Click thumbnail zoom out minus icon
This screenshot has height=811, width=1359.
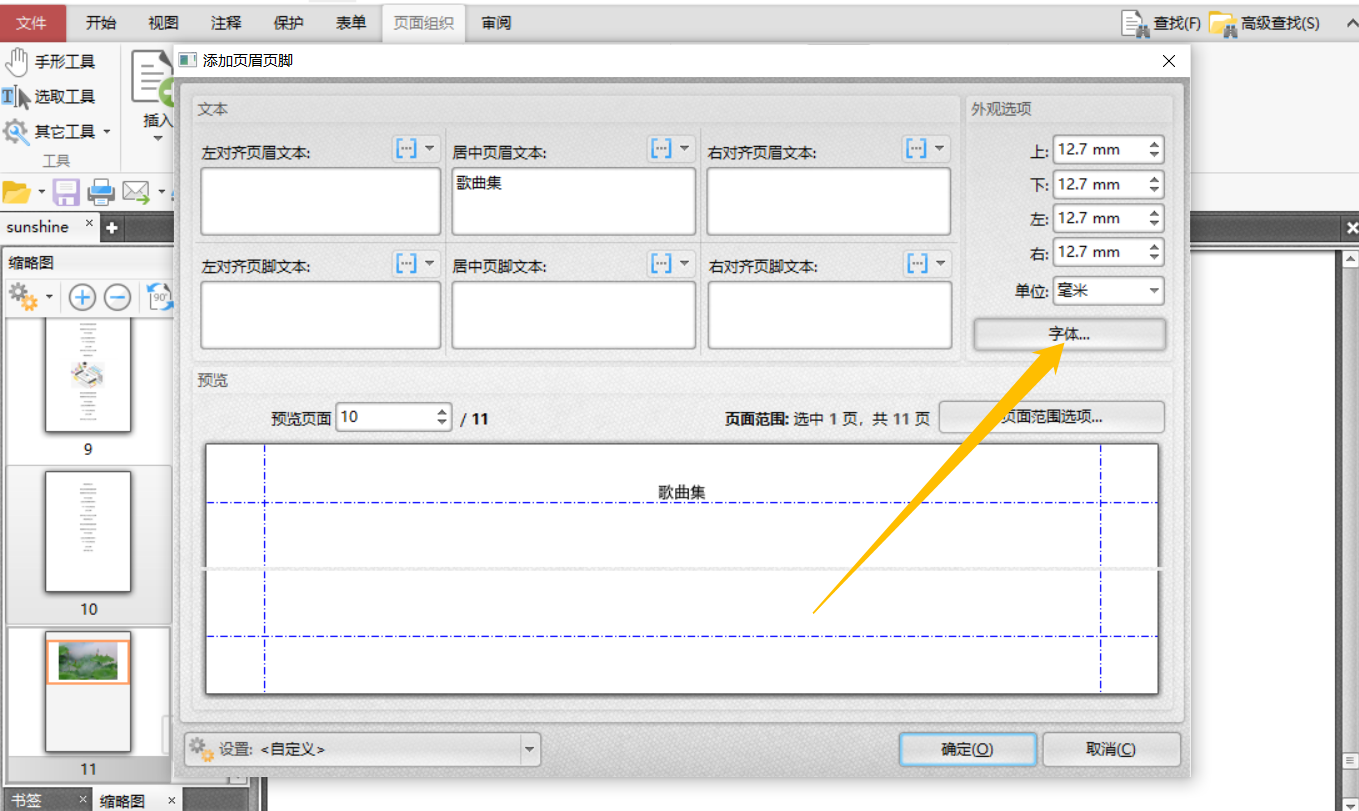point(118,297)
